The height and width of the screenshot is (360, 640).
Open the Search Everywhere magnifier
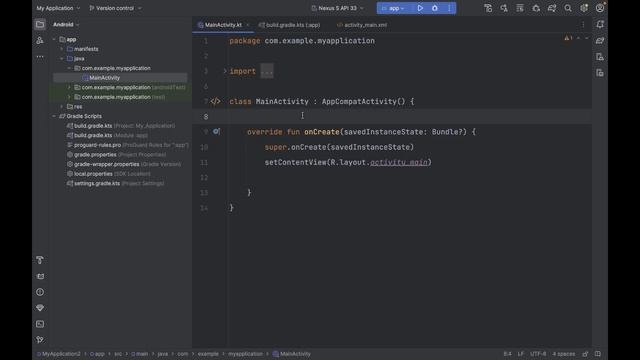pyautogui.click(x=568, y=8)
